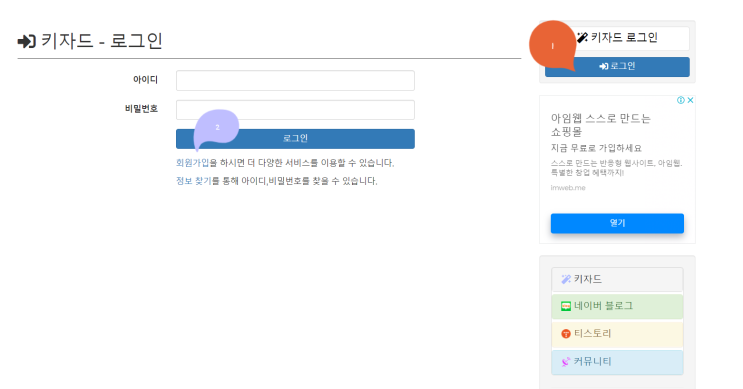743x389 pixels.
Task: Open the 네이버 블로그 menu item
Action: pyautogui.click(x=617, y=306)
